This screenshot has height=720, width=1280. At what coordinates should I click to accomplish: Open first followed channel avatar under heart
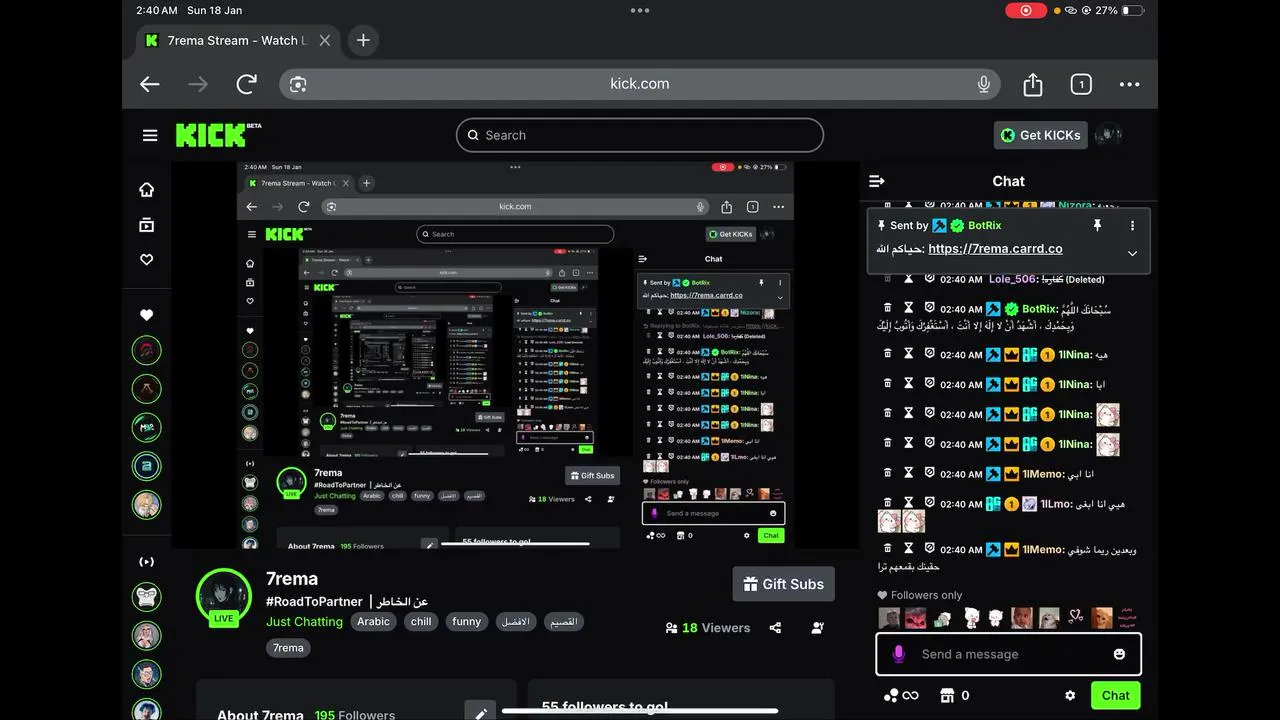[x=146, y=351]
